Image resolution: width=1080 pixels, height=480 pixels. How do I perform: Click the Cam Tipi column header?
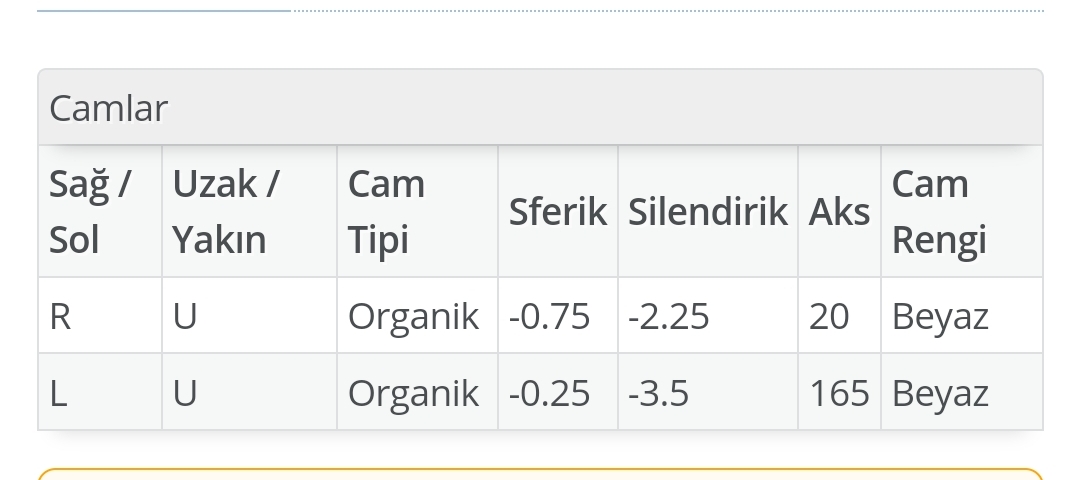point(417,211)
